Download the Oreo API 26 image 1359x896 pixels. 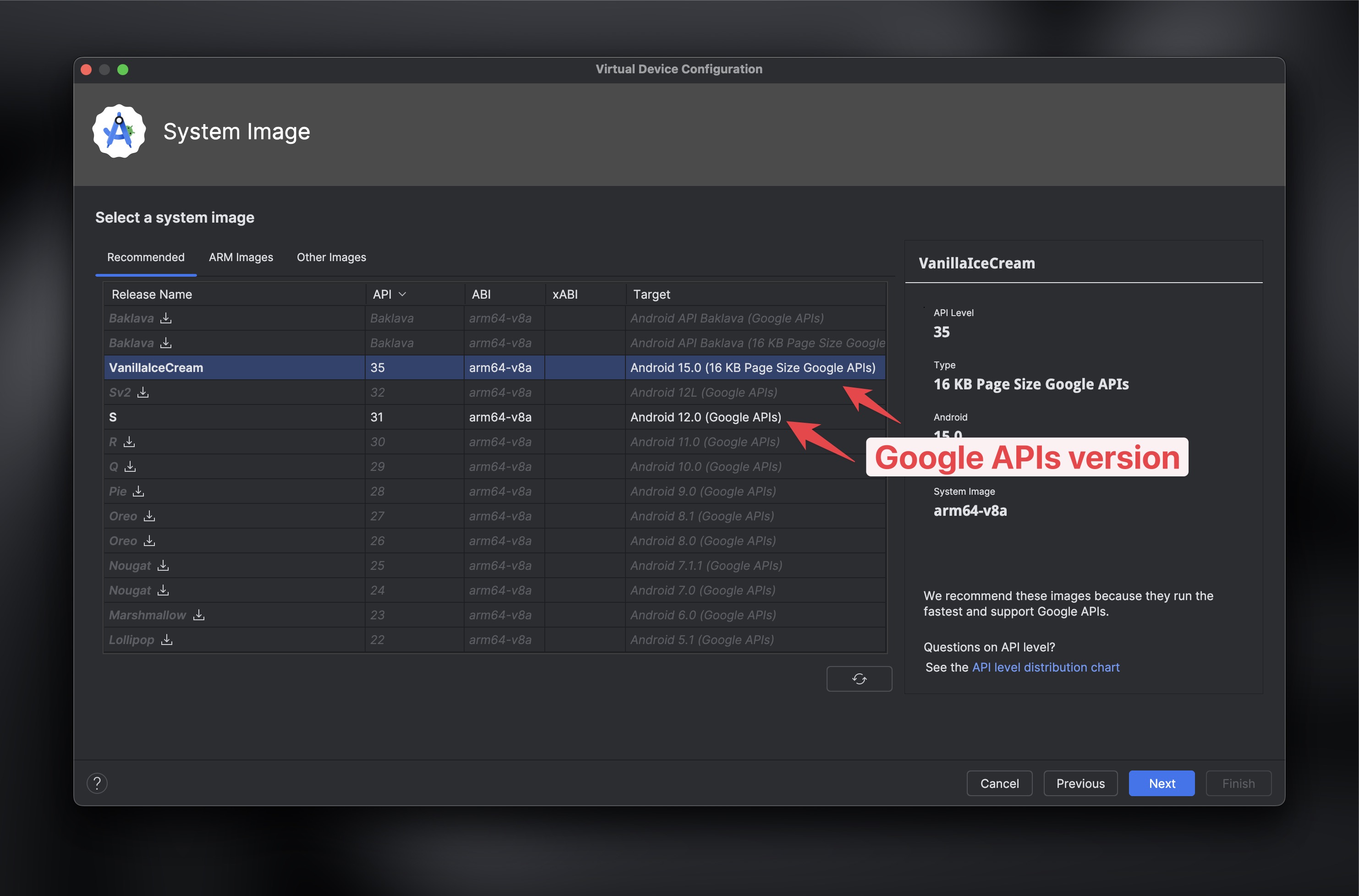tap(149, 540)
